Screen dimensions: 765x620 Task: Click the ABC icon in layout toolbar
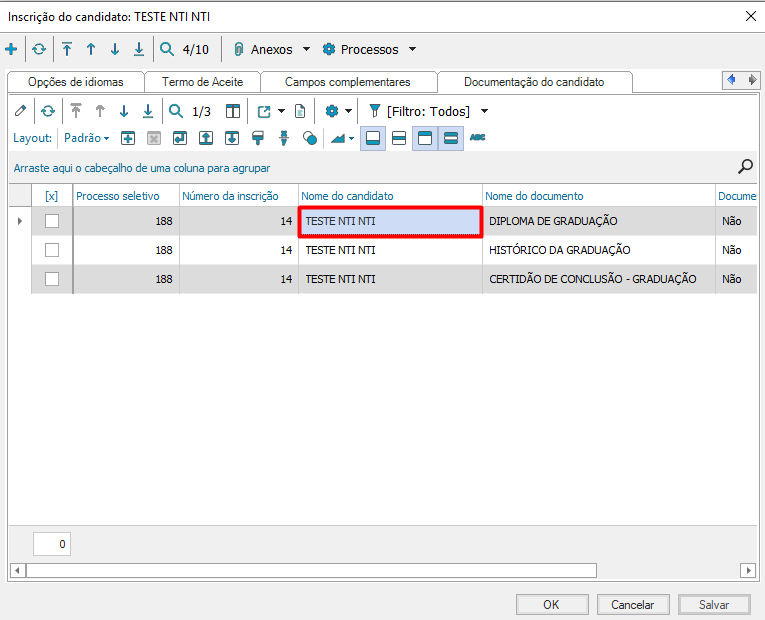click(x=477, y=138)
